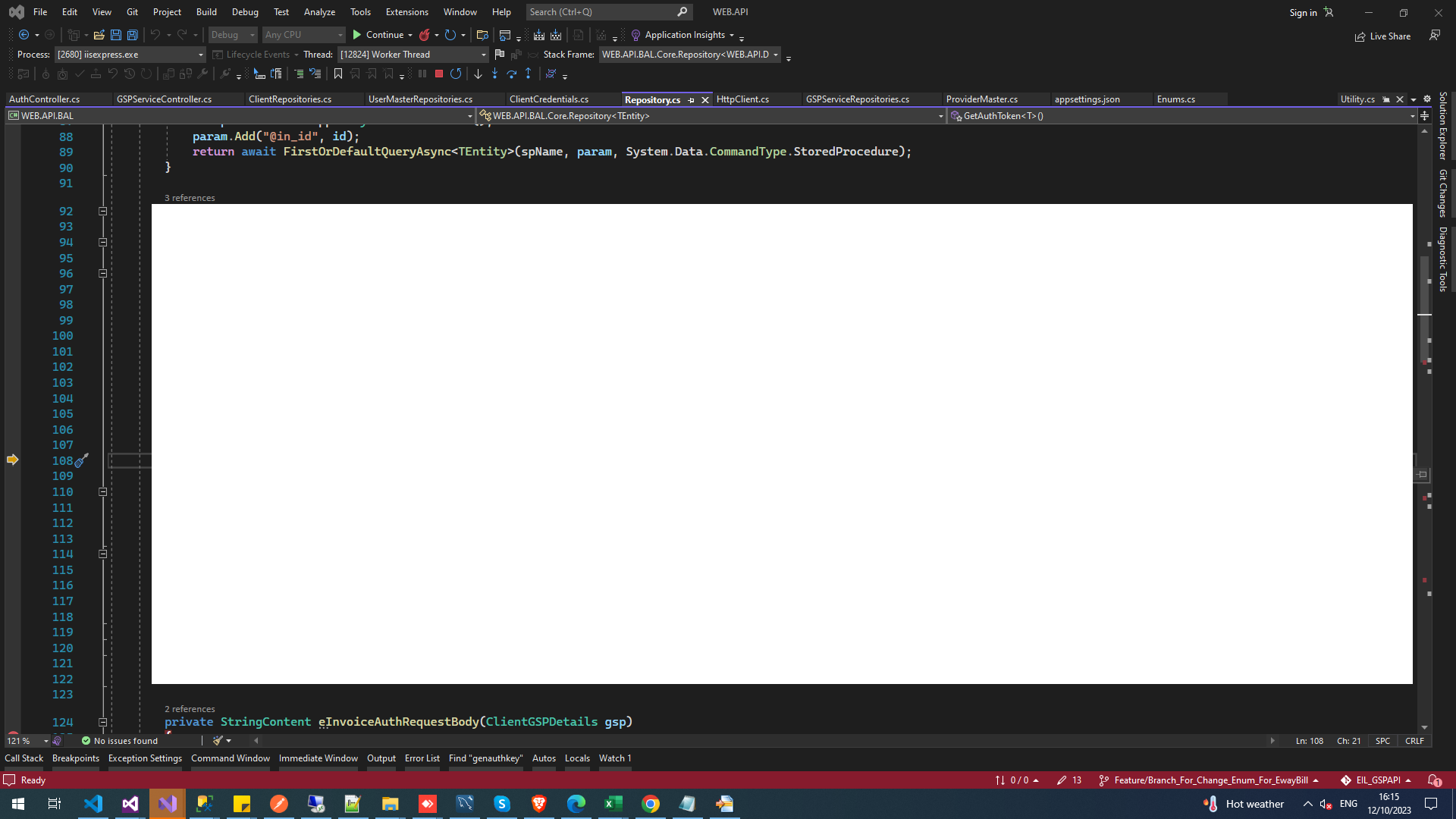Open the Debug menu

244,12
